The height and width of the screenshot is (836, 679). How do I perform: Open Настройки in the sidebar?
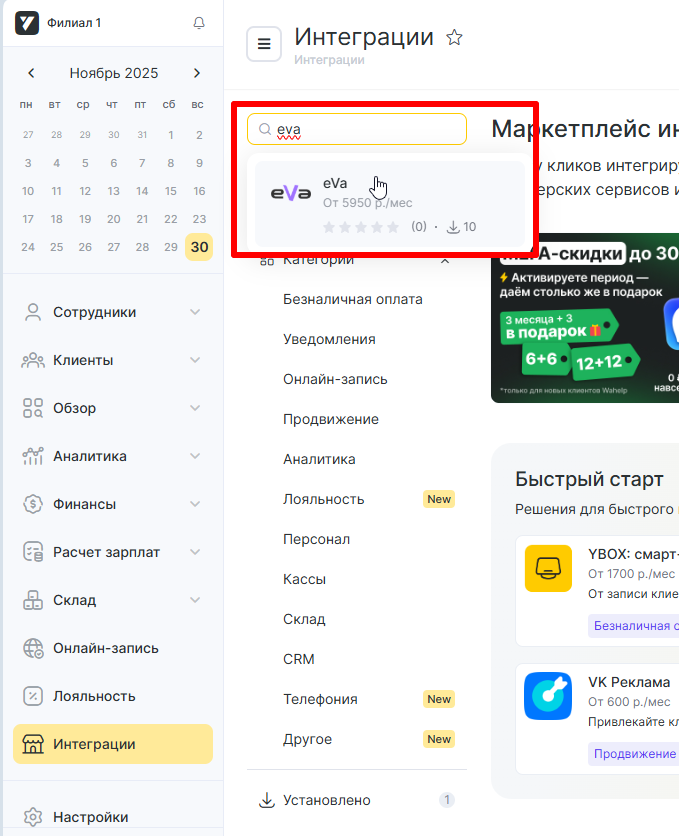(x=90, y=816)
